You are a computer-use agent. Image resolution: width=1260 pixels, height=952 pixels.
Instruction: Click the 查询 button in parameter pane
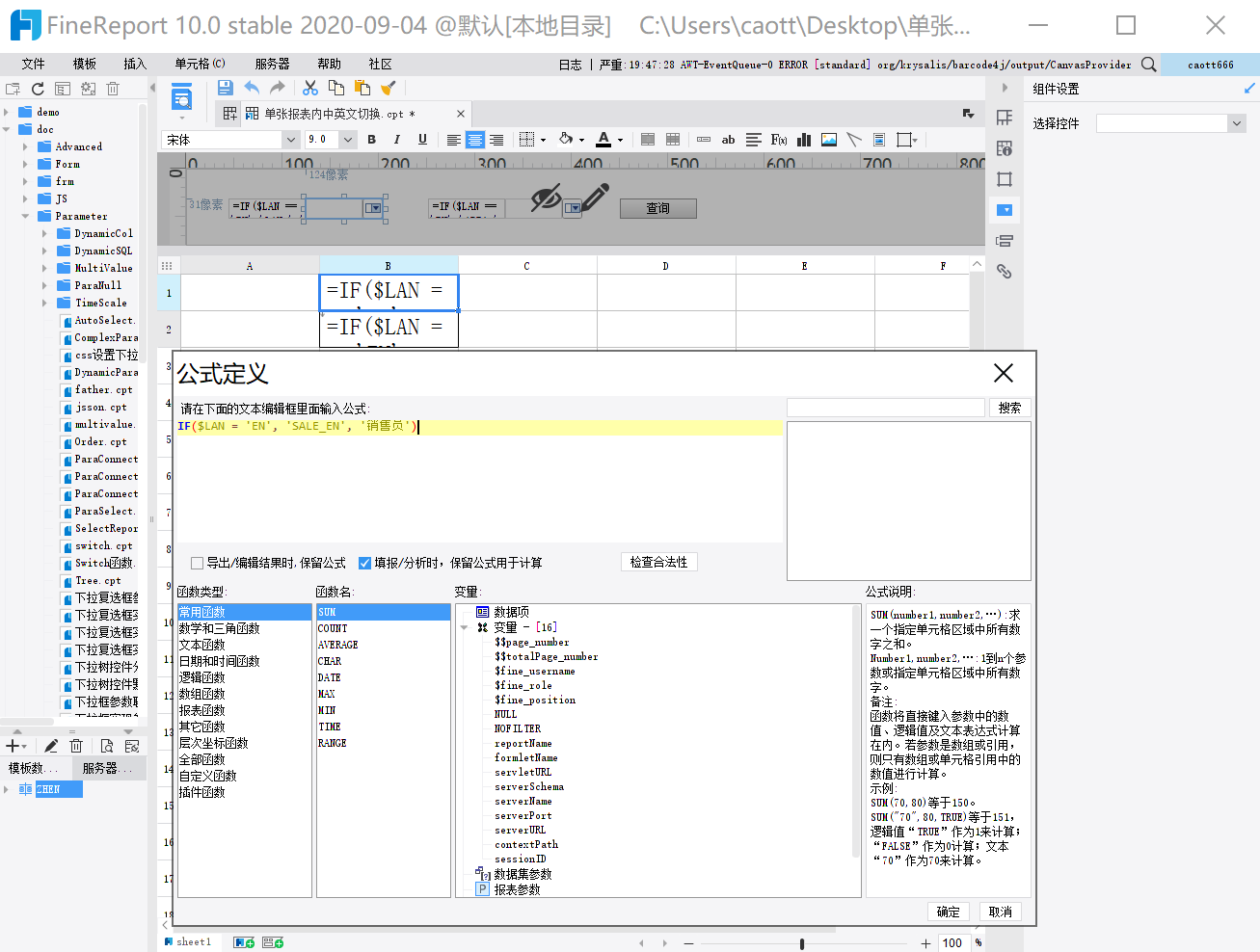(x=658, y=208)
